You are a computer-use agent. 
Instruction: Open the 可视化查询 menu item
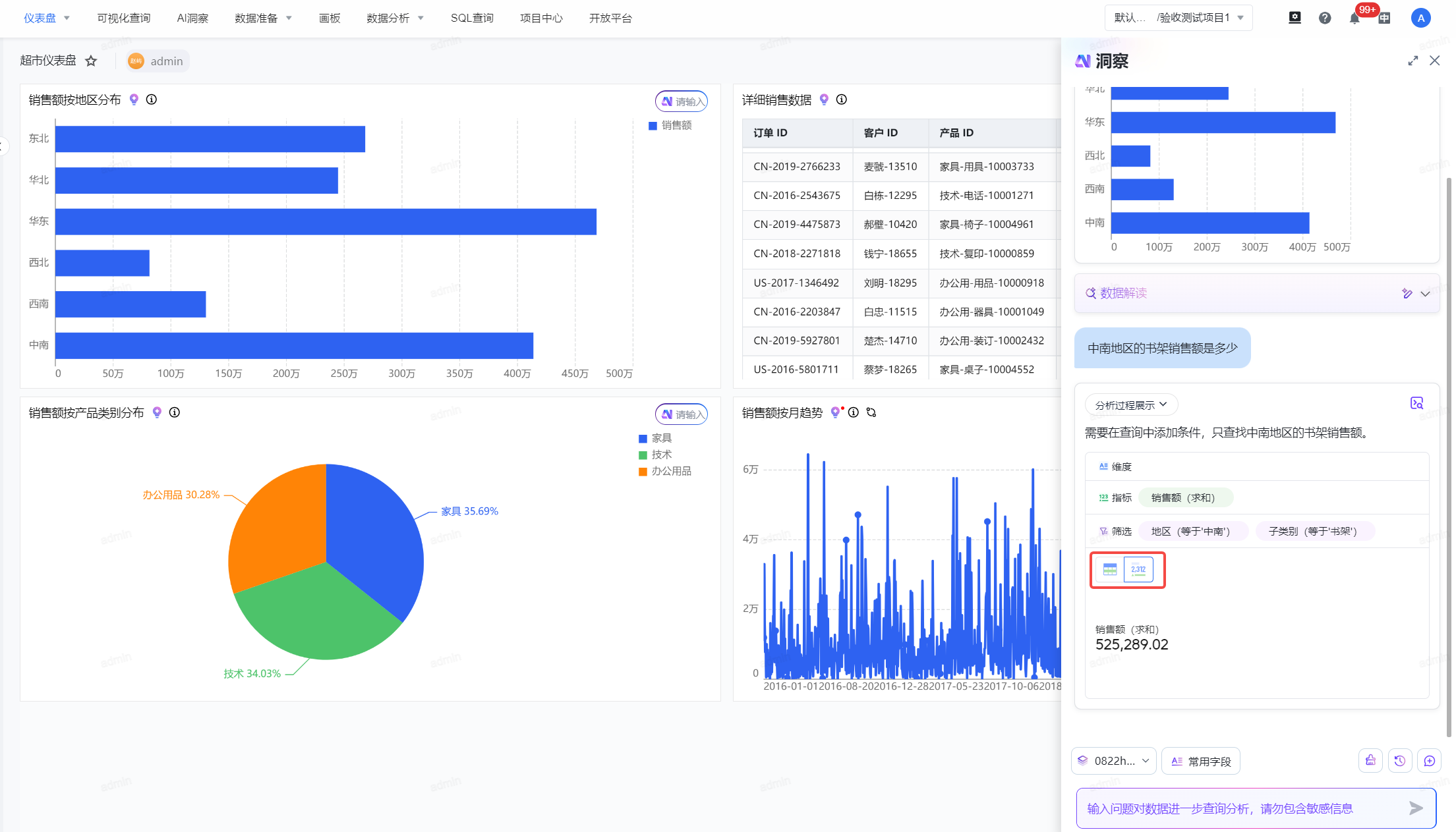point(124,18)
